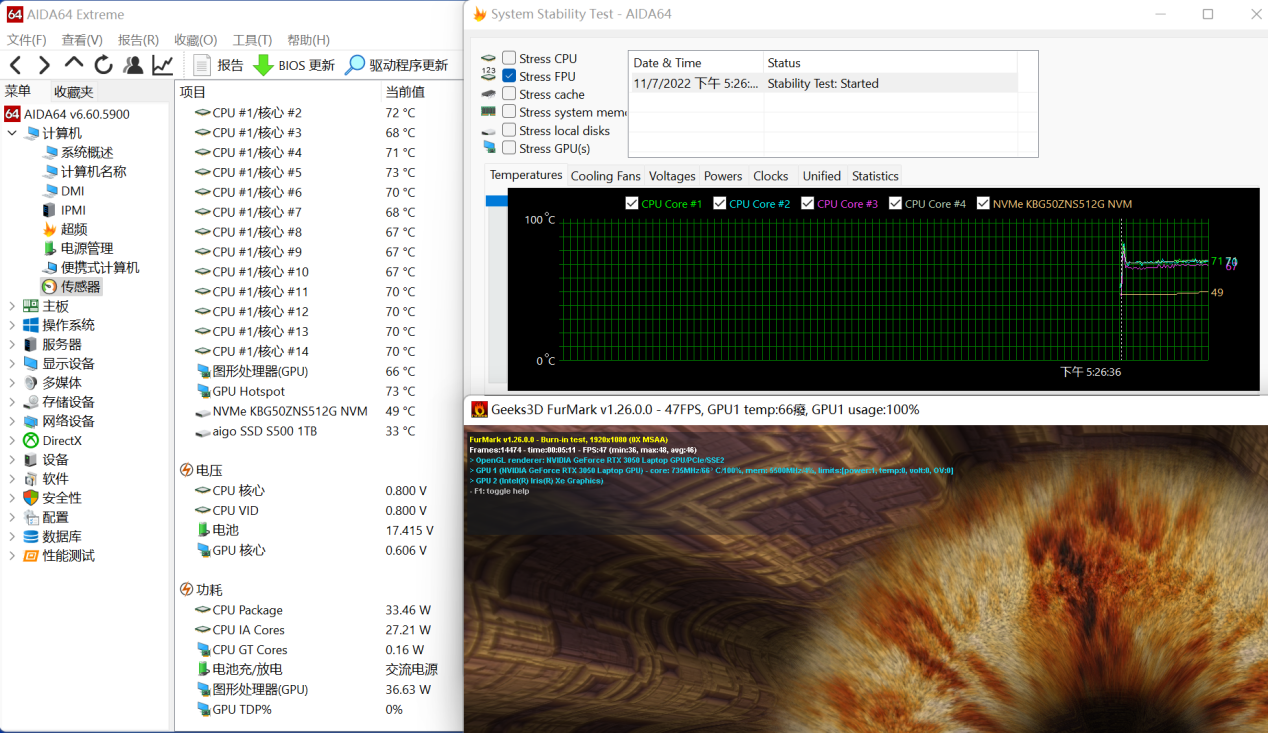Toggle CPU Core #4 graph checkbox
This screenshot has width=1268, height=733.
tap(895, 203)
